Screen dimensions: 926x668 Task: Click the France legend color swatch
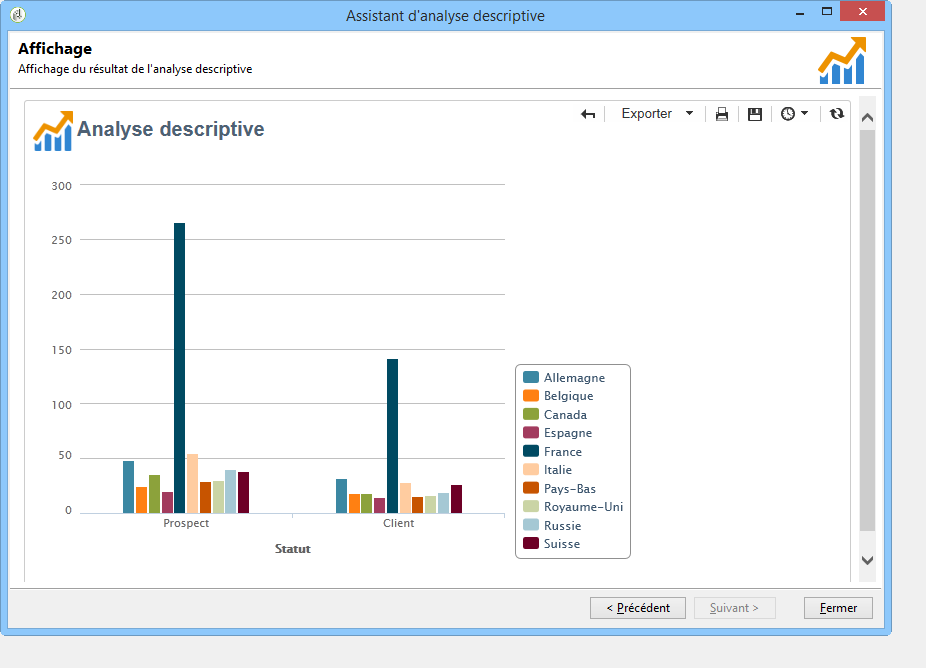[x=531, y=451]
